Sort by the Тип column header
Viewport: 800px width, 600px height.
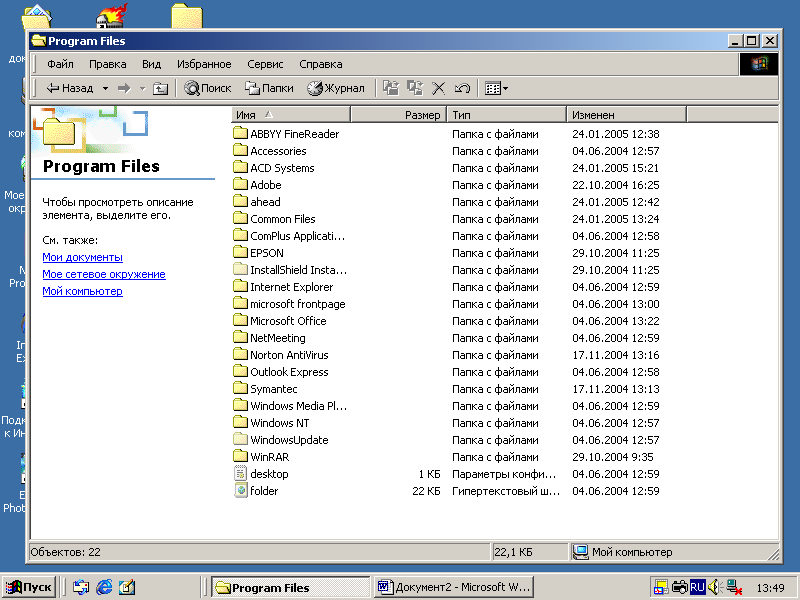507,115
